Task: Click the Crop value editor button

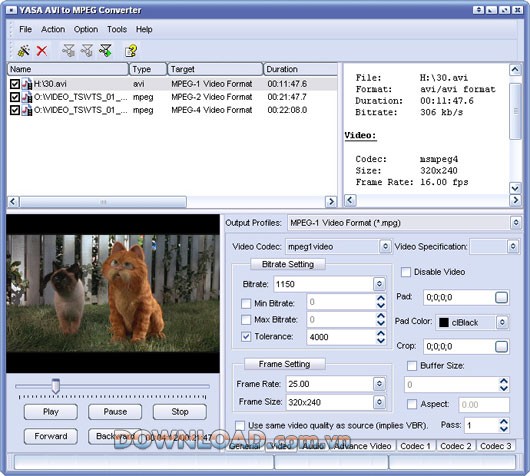Action: point(501,346)
